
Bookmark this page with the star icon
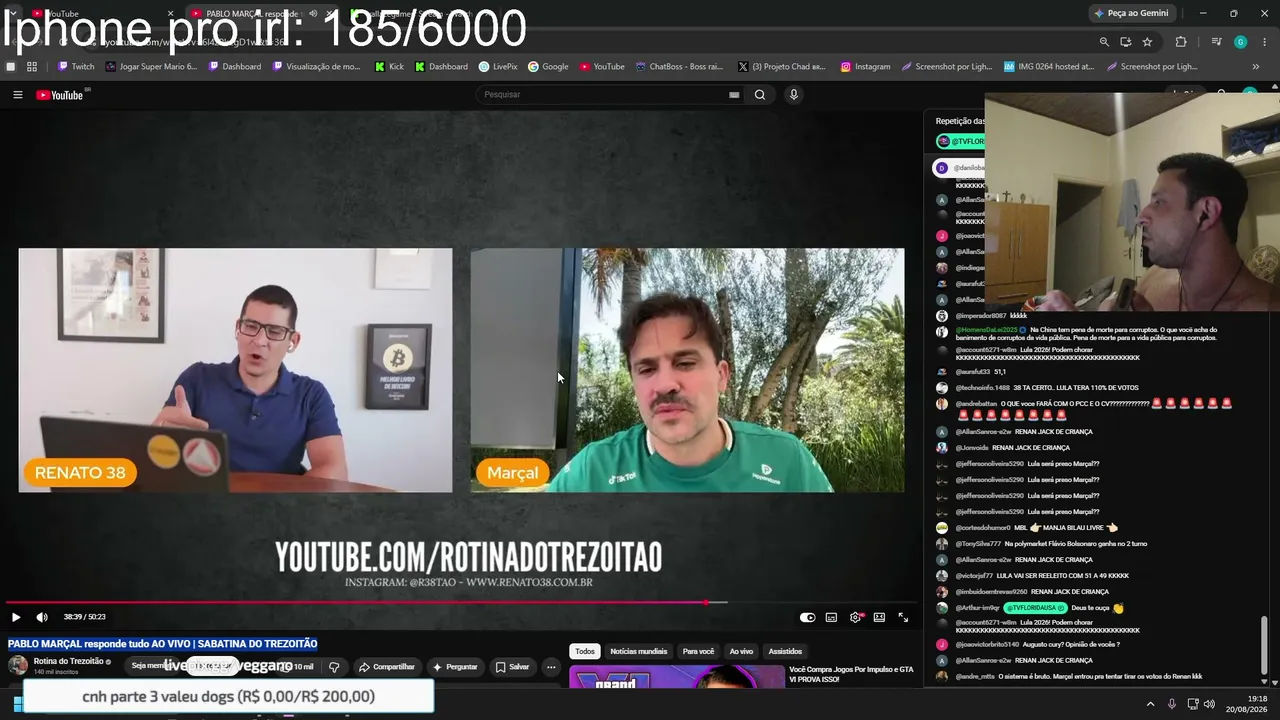click(x=1147, y=42)
